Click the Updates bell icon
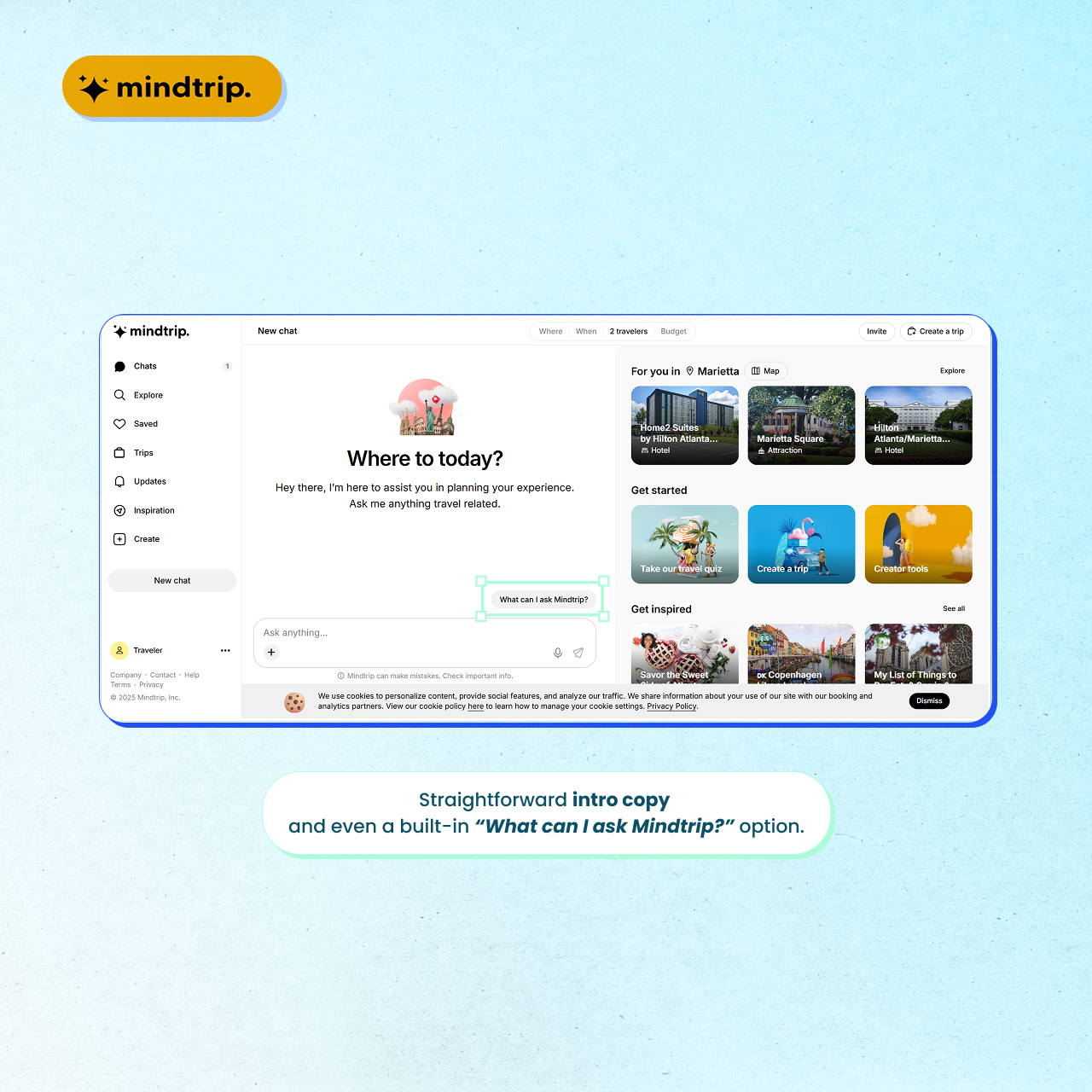The height and width of the screenshot is (1092, 1092). [119, 482]
